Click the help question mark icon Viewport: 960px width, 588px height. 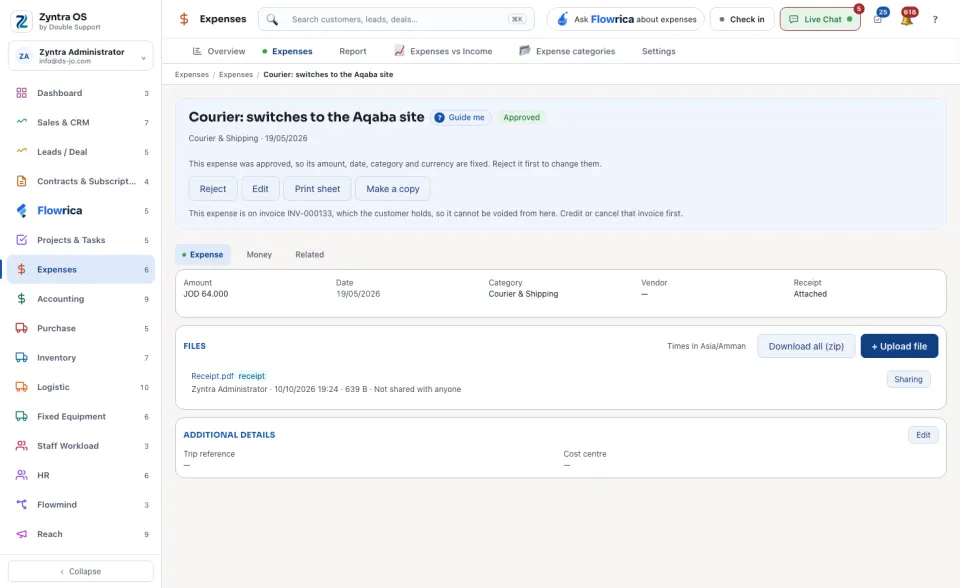point(935,20)
